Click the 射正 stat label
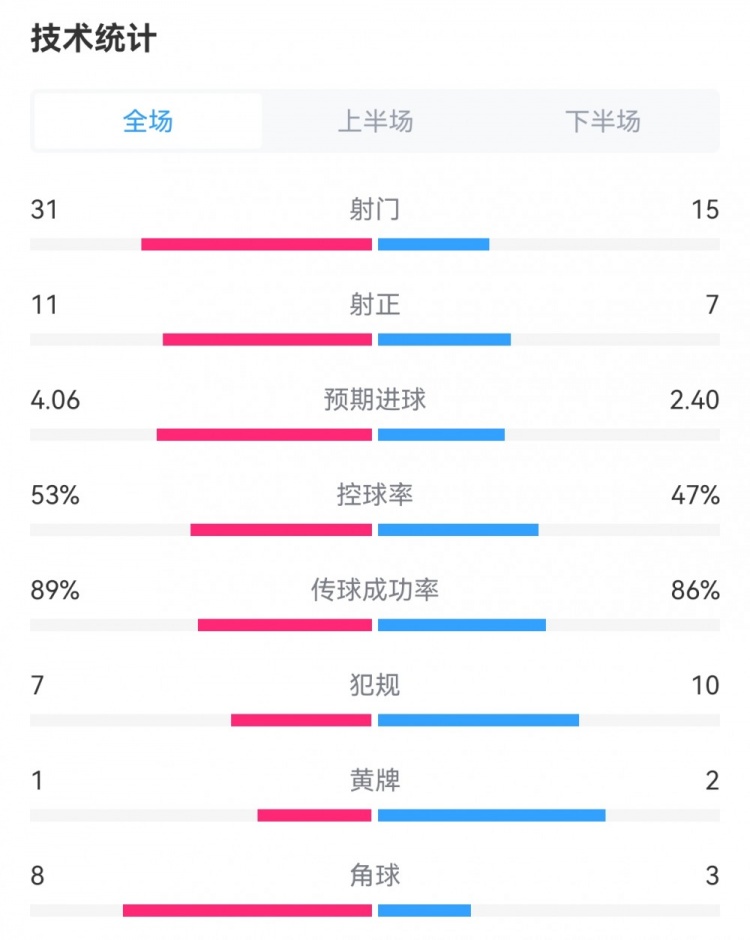The width and height of the screenshot is (750, 940). coord(375,304)
